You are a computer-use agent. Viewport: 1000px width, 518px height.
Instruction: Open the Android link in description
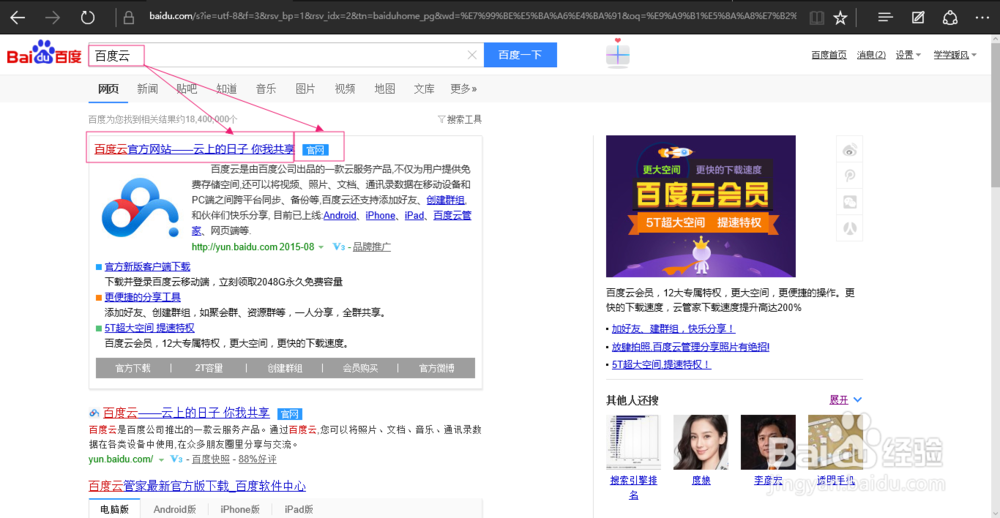(340, 216)
